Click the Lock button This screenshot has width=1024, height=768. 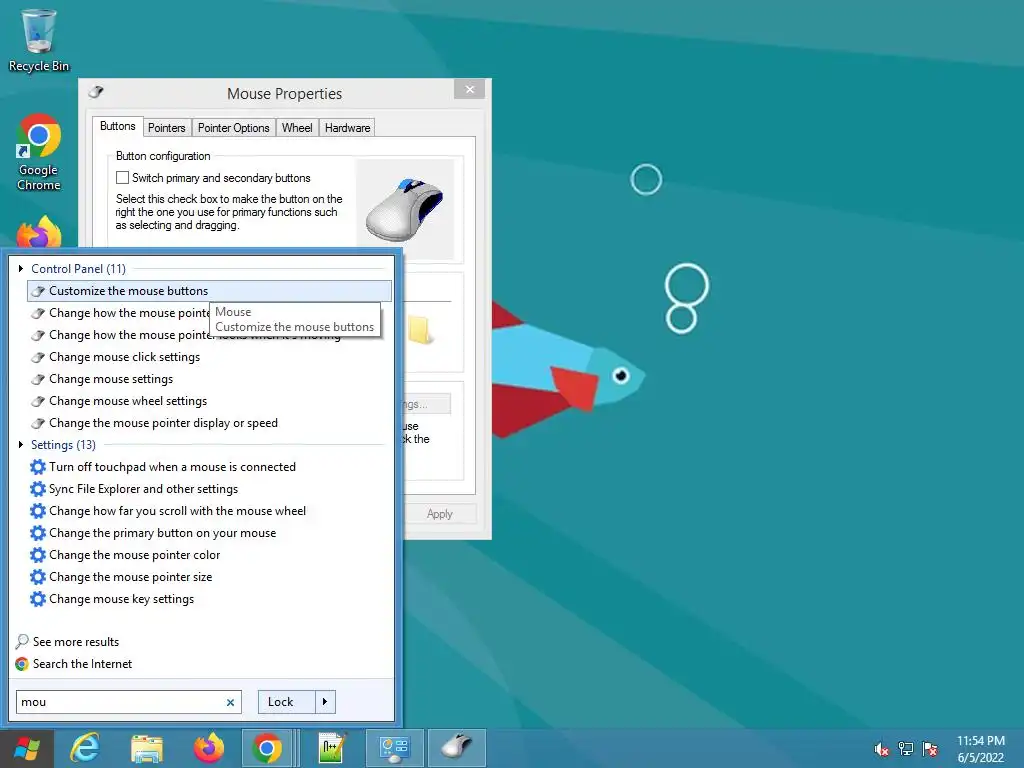(287, 702)
